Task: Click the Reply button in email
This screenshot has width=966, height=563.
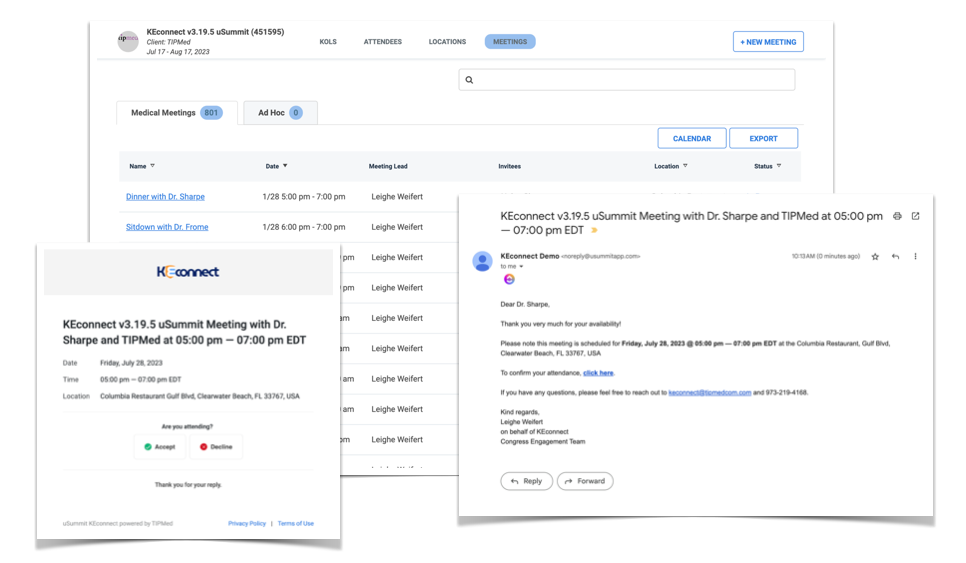Action: point(527,481)
